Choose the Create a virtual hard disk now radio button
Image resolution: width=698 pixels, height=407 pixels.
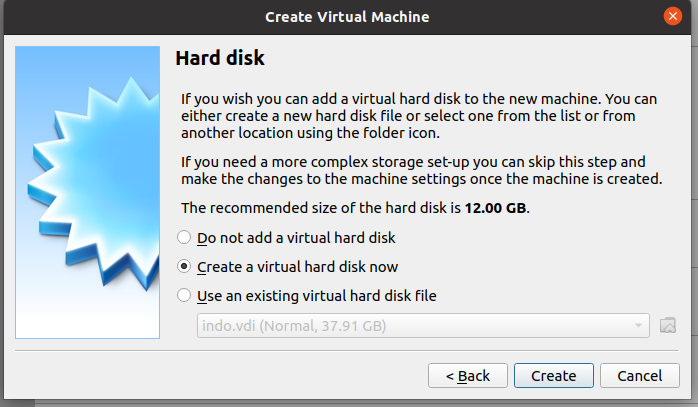click(184, 266)
